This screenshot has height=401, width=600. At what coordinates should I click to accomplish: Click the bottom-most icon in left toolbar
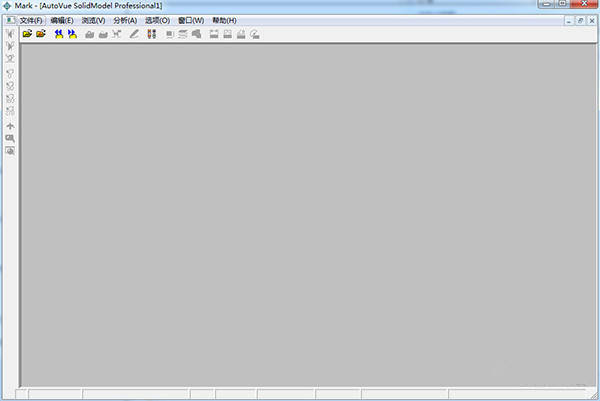point(10,151)
